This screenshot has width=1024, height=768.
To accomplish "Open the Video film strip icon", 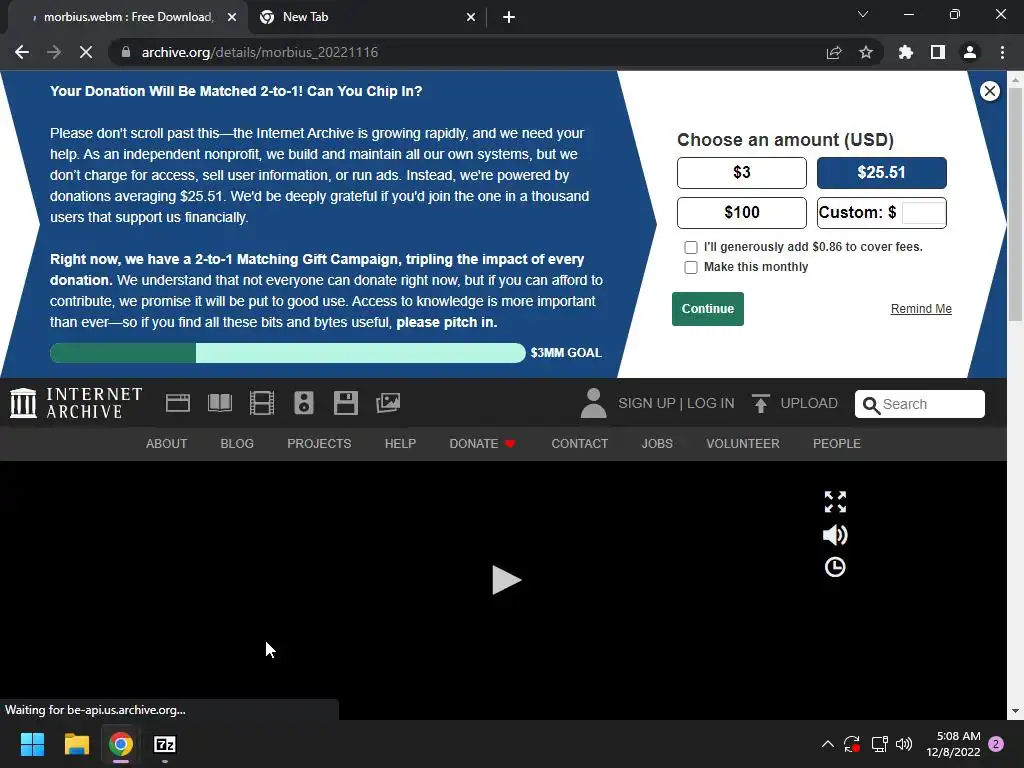I will tap(262, 403).
